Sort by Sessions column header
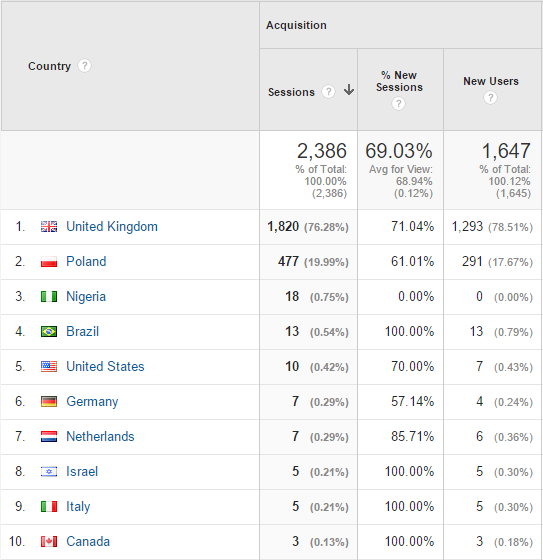This screenshot has width=543, height=560. click(291, 92)
